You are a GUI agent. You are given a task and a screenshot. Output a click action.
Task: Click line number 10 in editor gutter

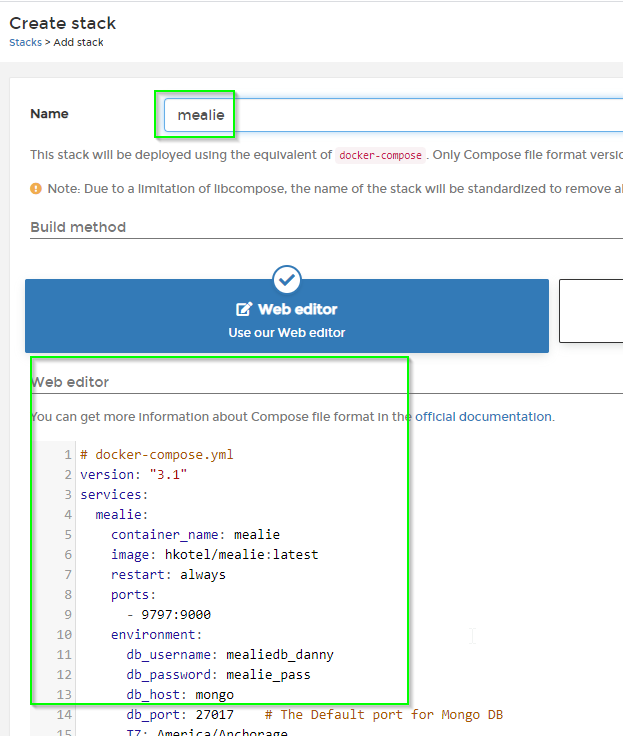pyautogui.click(x=64, y=635)
